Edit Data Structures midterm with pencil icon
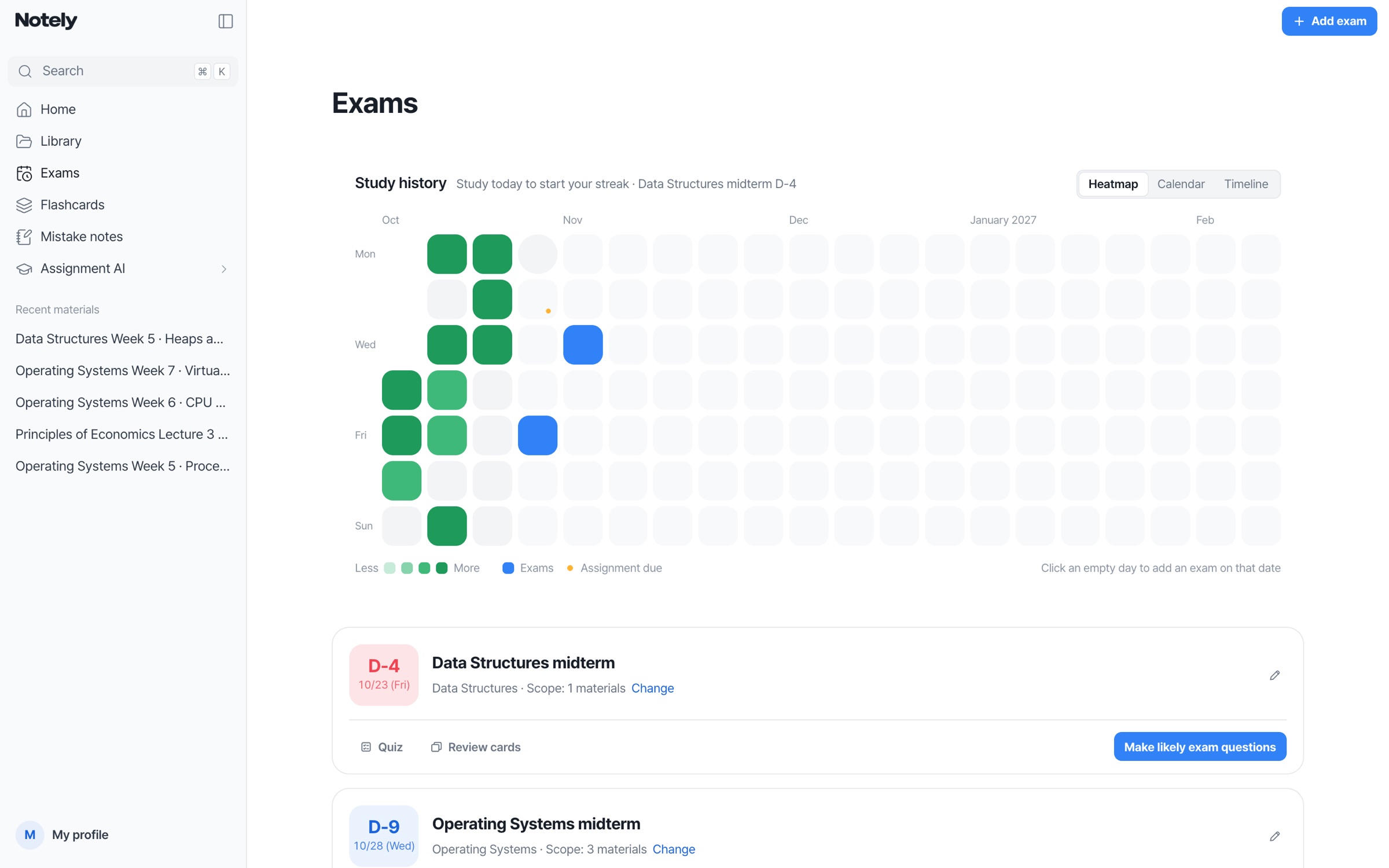This screenshot has height=868, width=1389. click(x=1274, y=675)
